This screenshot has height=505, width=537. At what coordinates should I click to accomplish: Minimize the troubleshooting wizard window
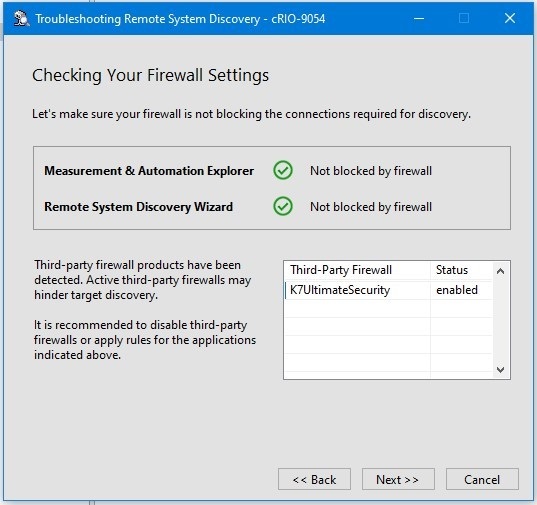[419, 18]
